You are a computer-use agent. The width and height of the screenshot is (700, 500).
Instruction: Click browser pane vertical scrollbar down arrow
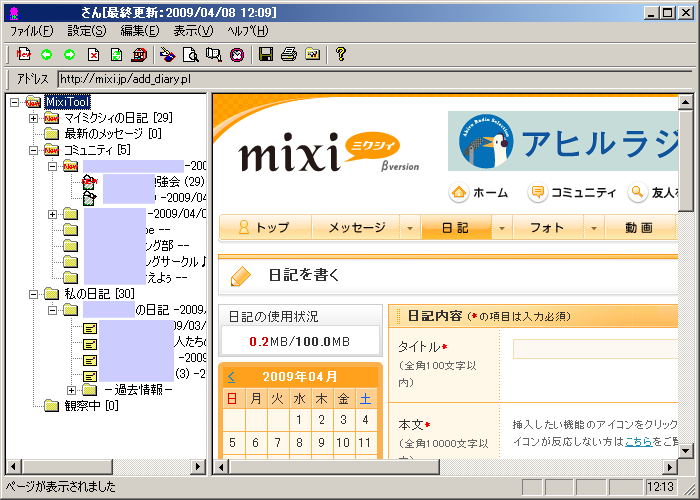click(x=685, y=451)
